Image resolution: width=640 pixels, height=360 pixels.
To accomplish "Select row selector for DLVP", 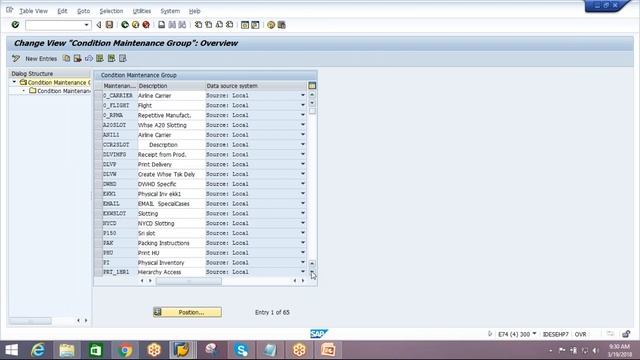I will tap(98, 164).
